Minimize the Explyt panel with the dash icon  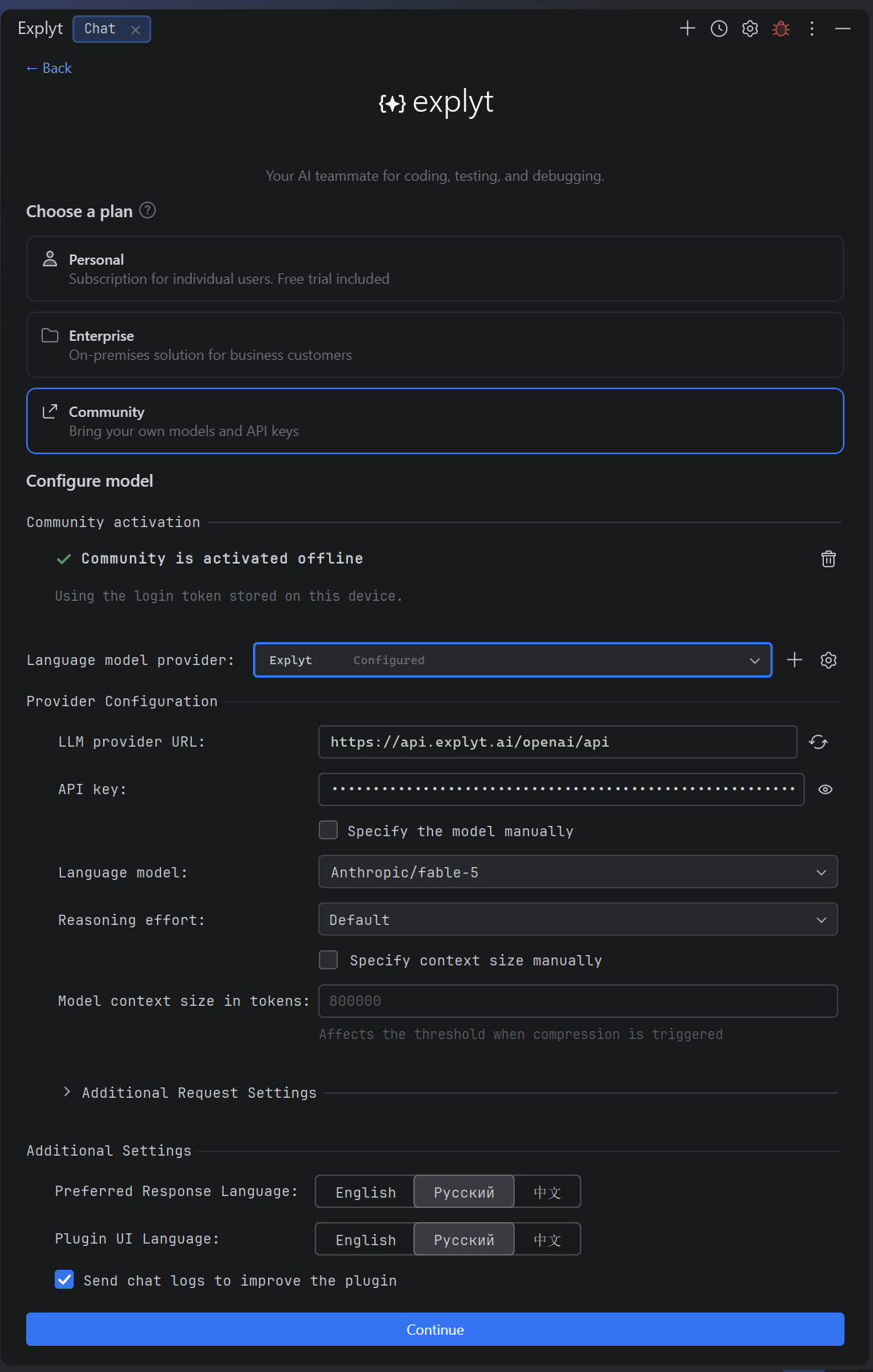pos(843,29)
